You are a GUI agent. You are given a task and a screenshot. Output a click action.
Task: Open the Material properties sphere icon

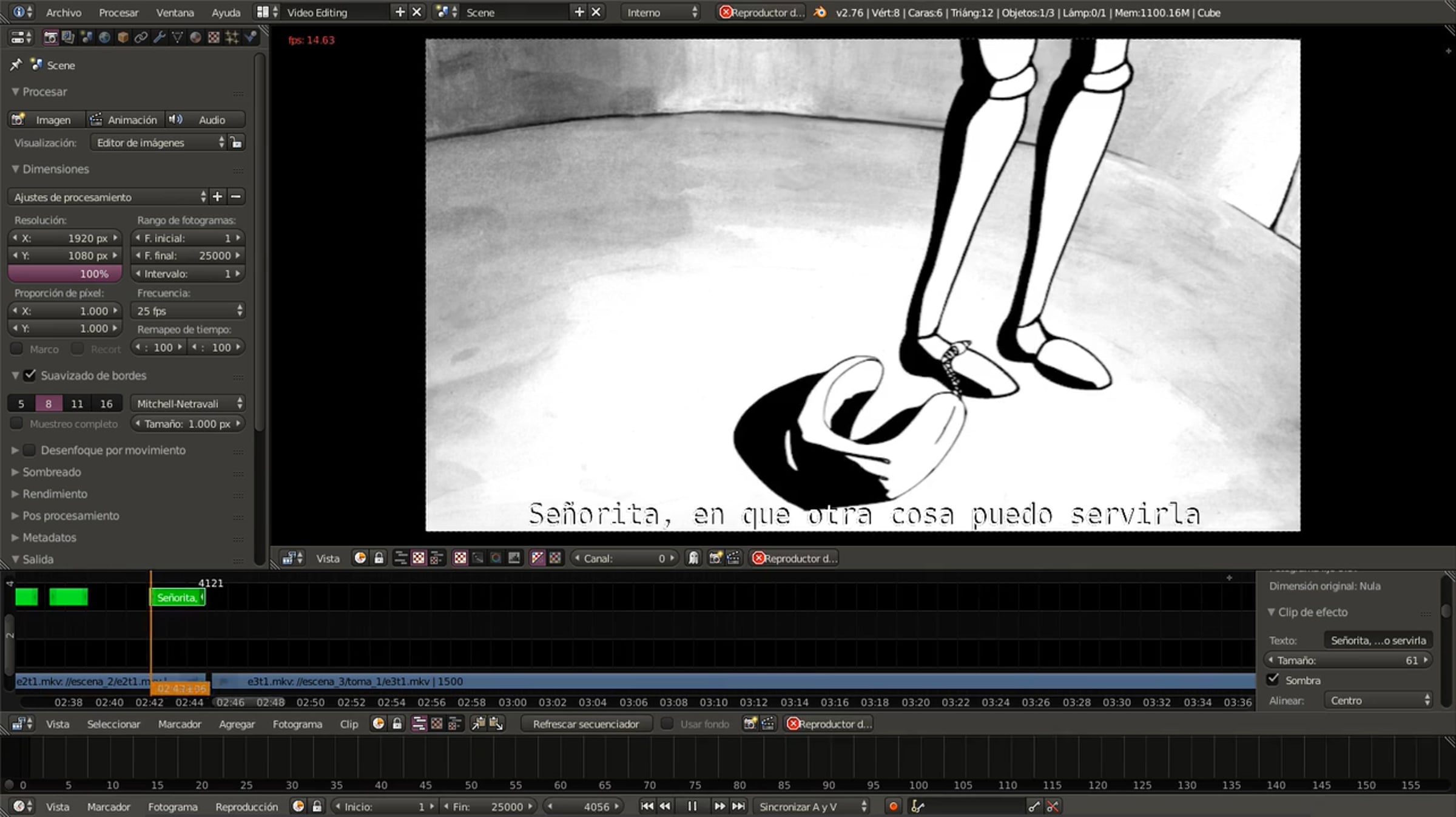tap(195, 38)
